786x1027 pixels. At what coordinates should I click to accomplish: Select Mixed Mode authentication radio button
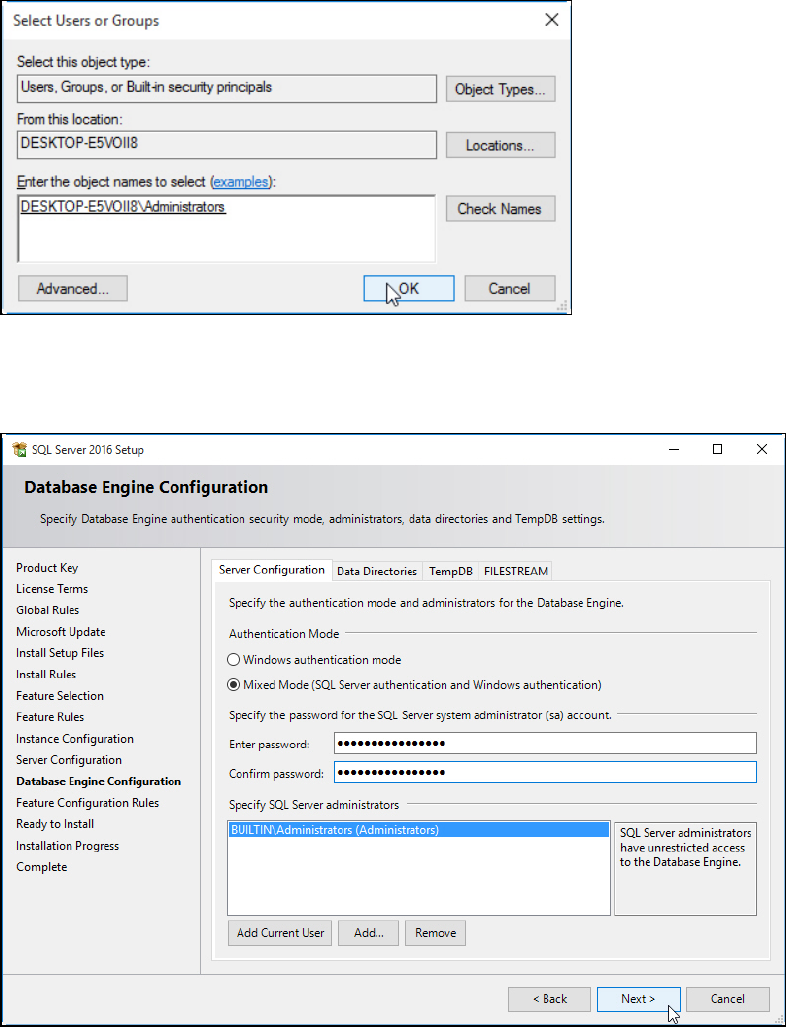(234, 685)
